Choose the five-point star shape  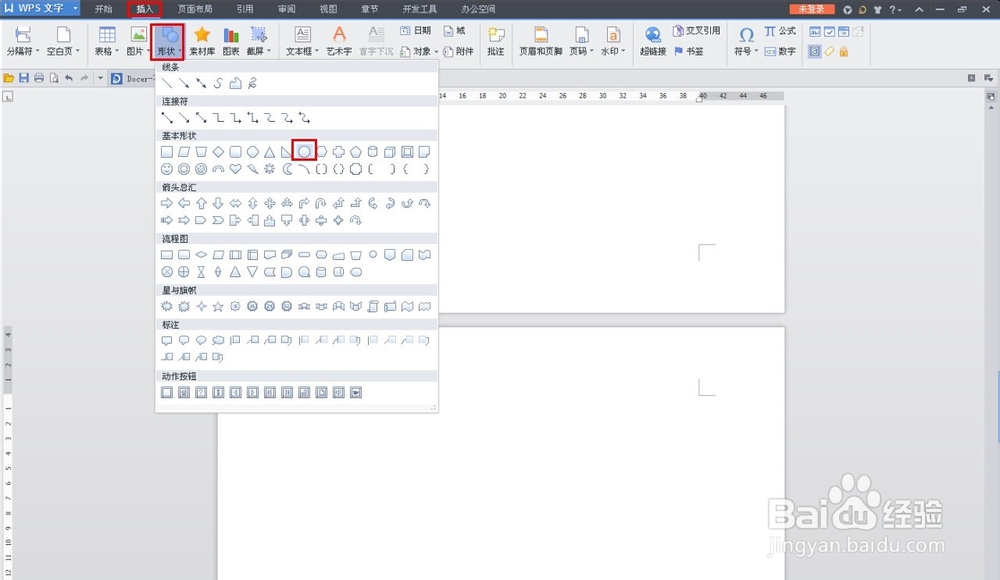coord(218,307)
